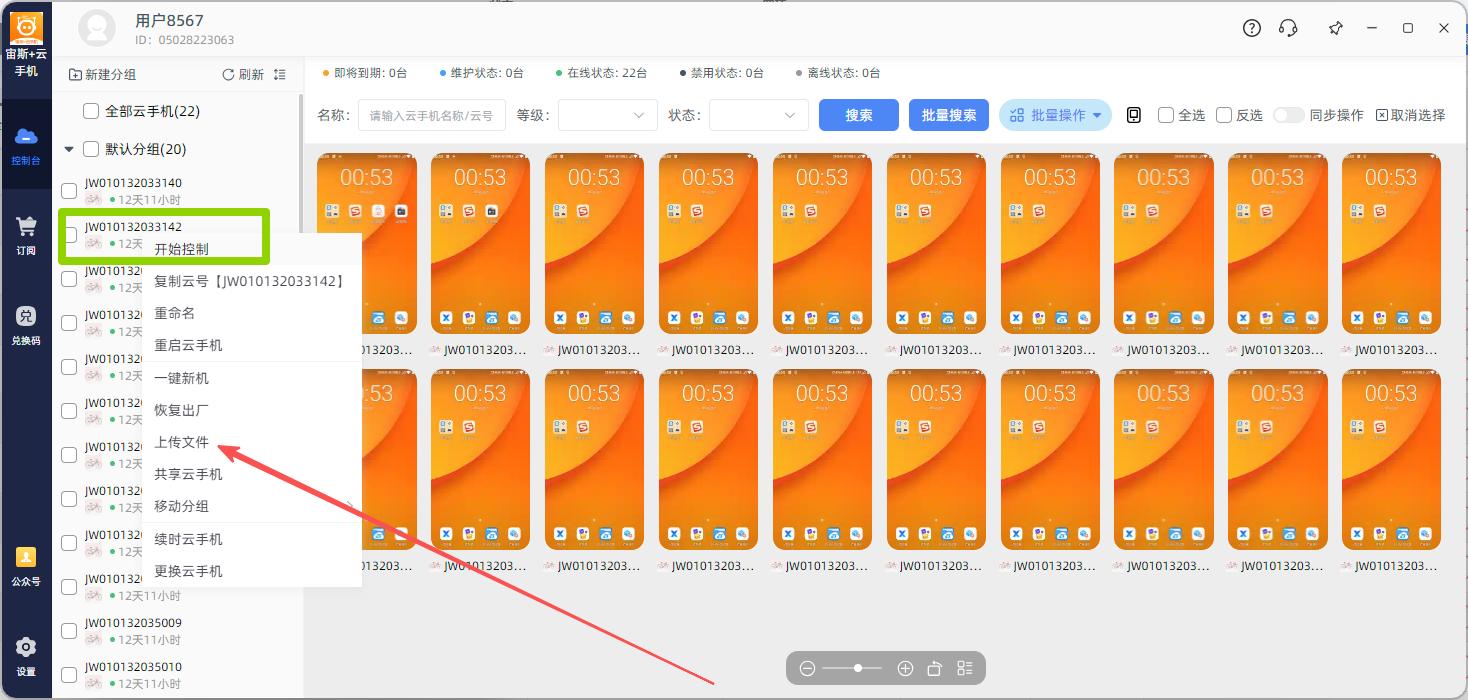
Task: Click 新建分组 to create a group
Action: point(102,75)
